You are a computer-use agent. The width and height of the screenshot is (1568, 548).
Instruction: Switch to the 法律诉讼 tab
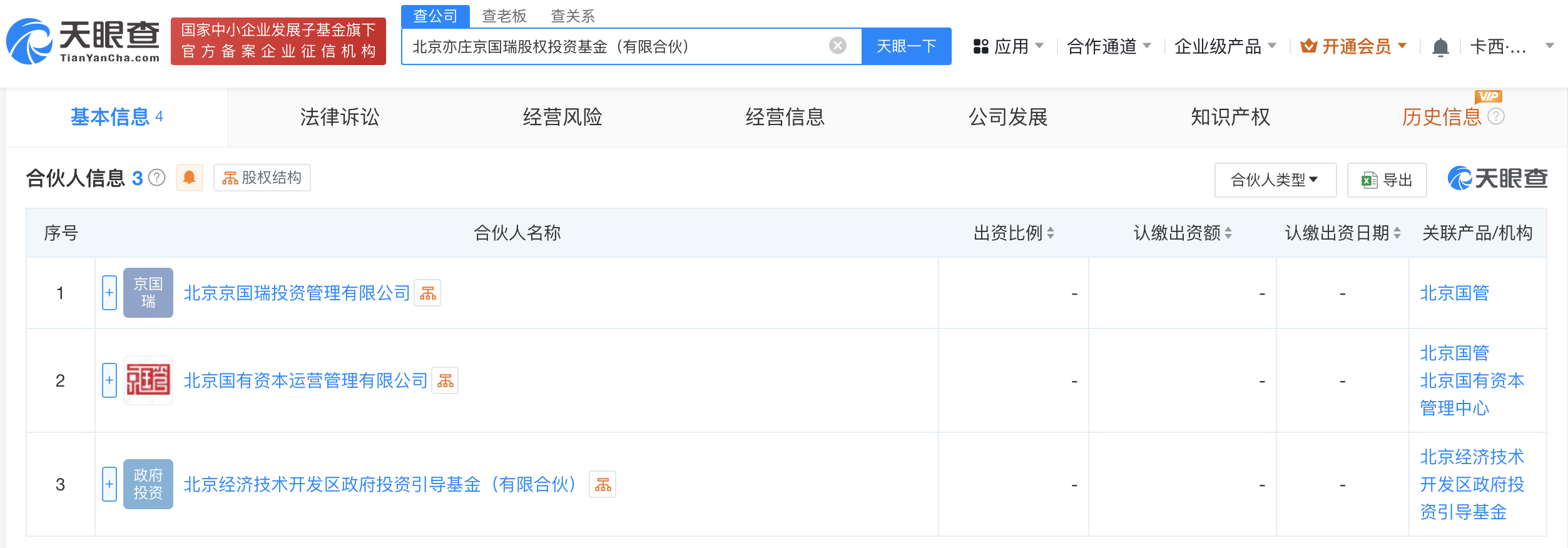339,117
